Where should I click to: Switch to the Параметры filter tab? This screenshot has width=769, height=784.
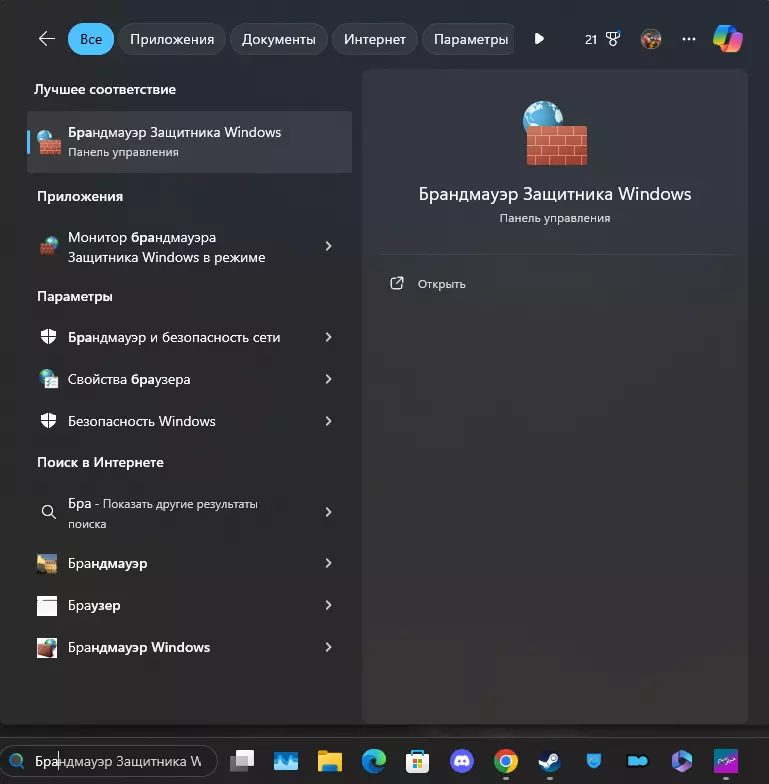point(470,39)
